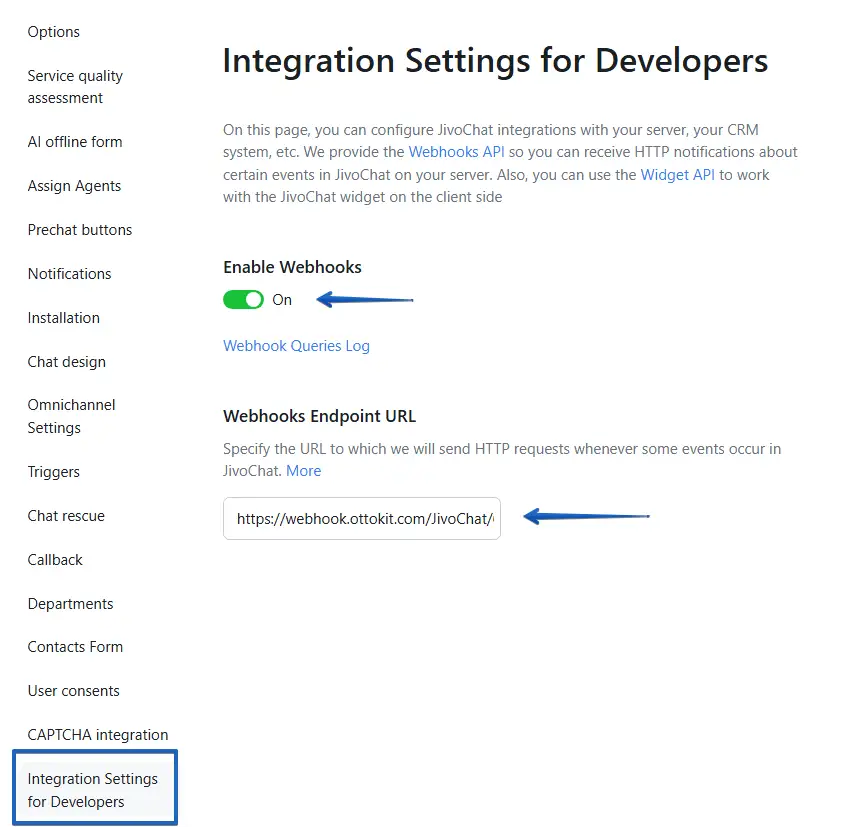
Task: Open the Notifications section
Action: pyautogui.click(x=69, y=274)
